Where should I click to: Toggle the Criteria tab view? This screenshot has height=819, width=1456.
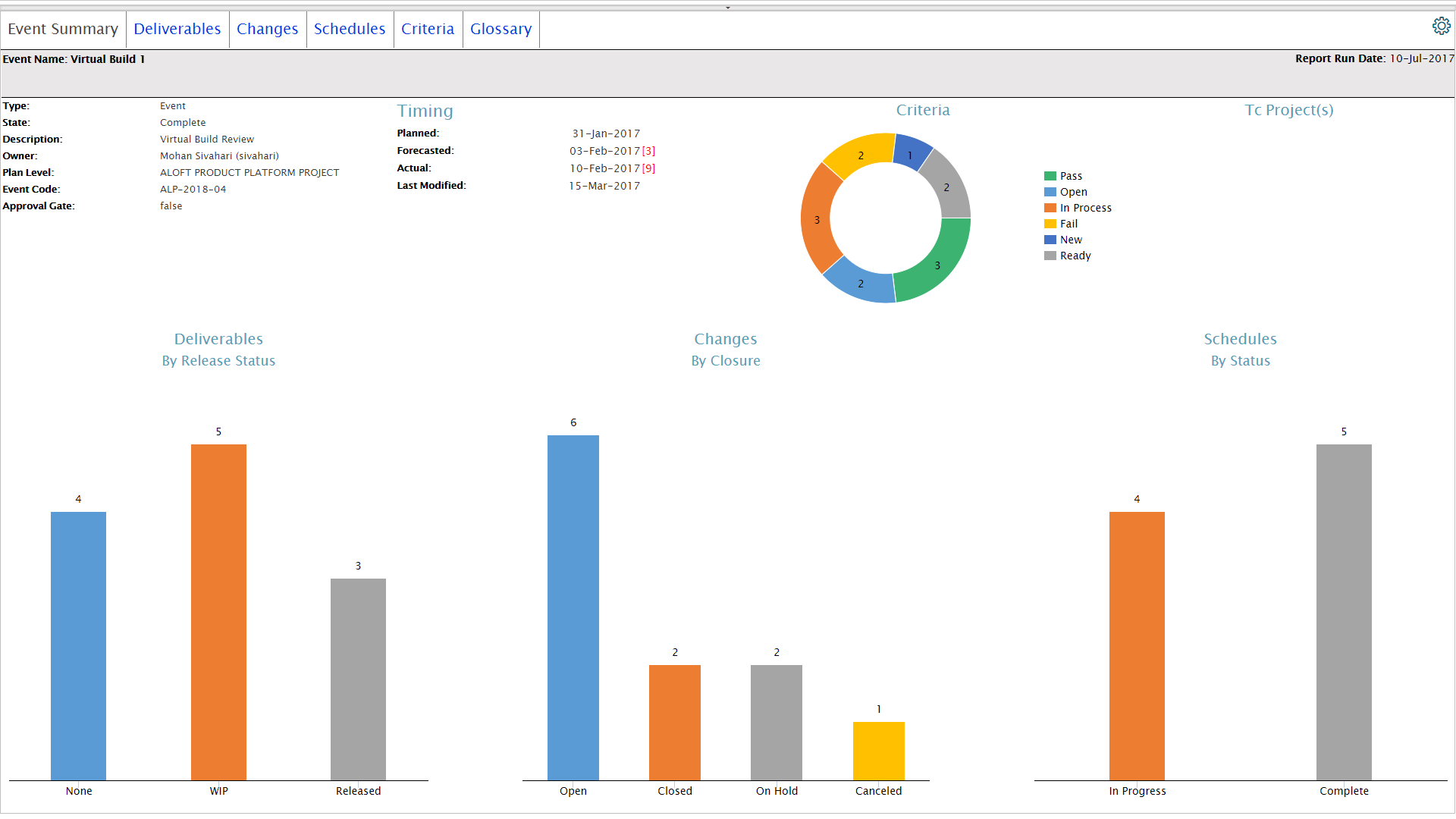click(427, 28)
